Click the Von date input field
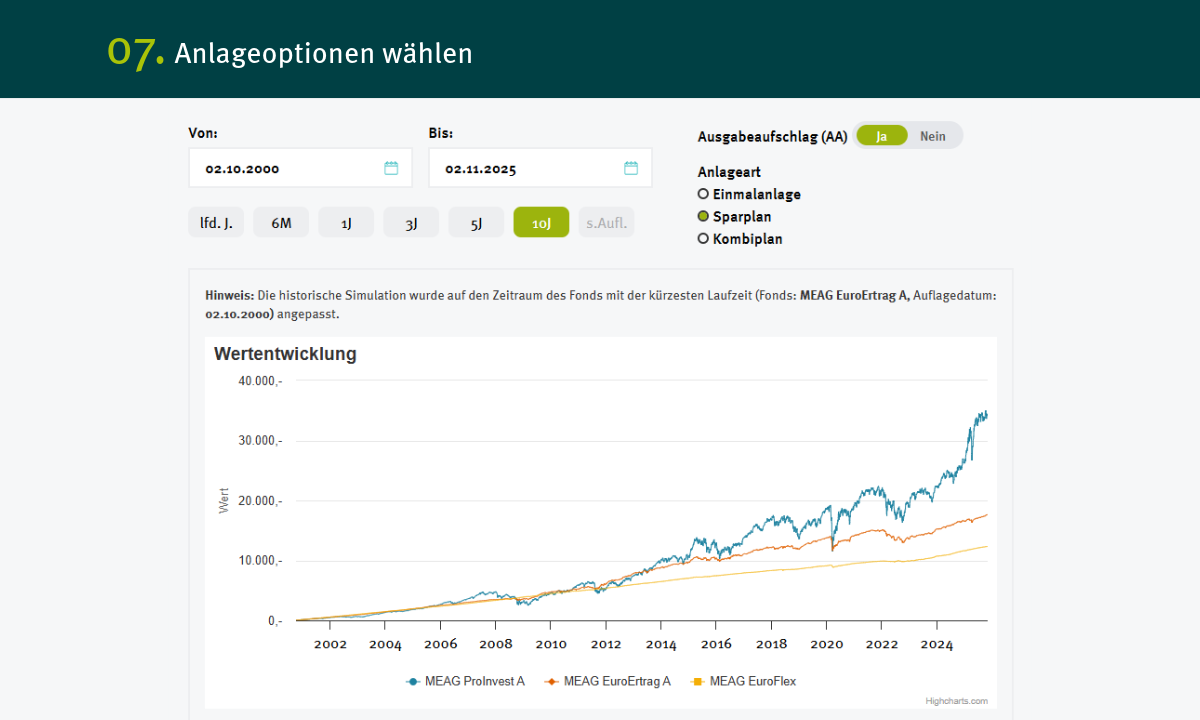 285,168
